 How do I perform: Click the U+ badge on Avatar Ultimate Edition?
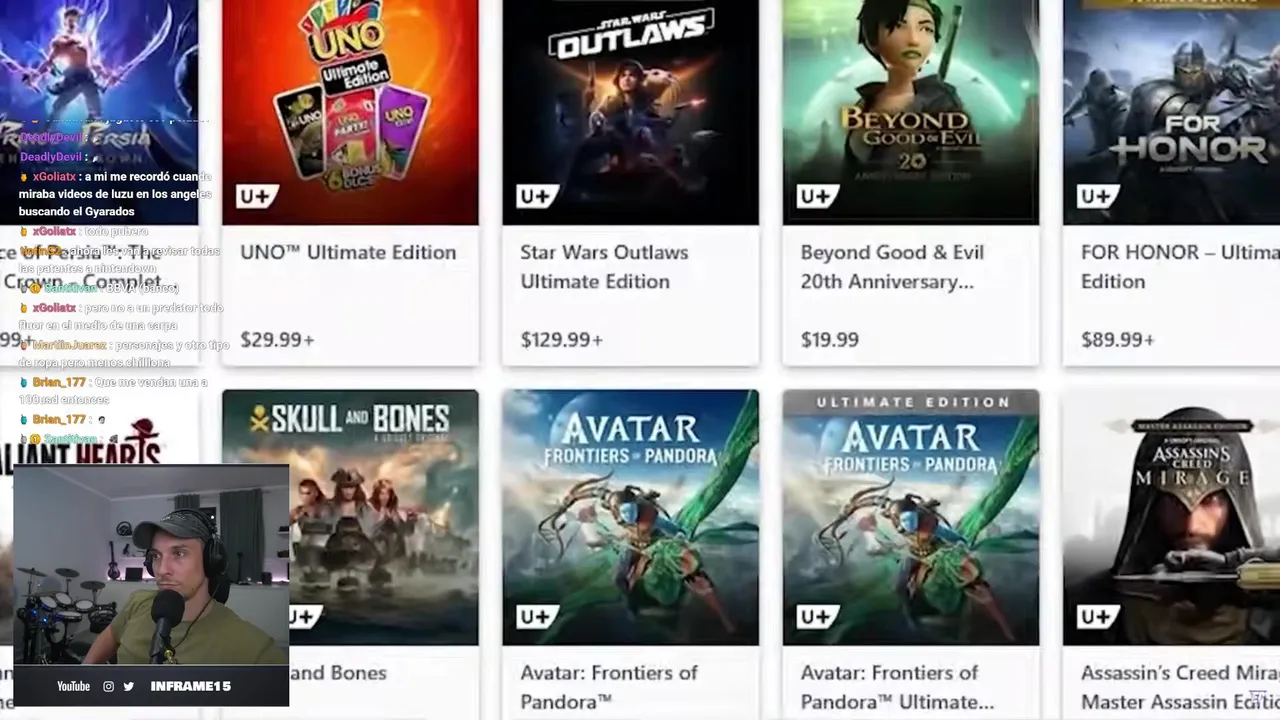pyautogui.click(x=815, y=616)
